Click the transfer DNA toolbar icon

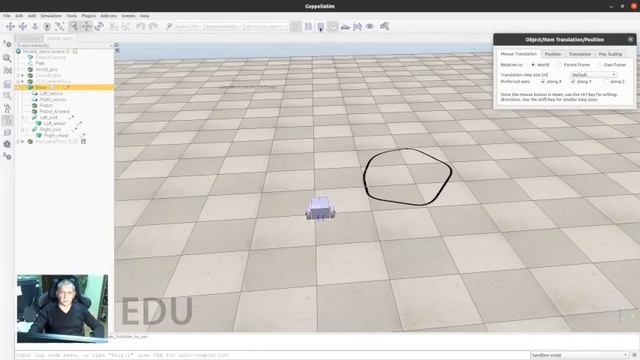point(126,27)
